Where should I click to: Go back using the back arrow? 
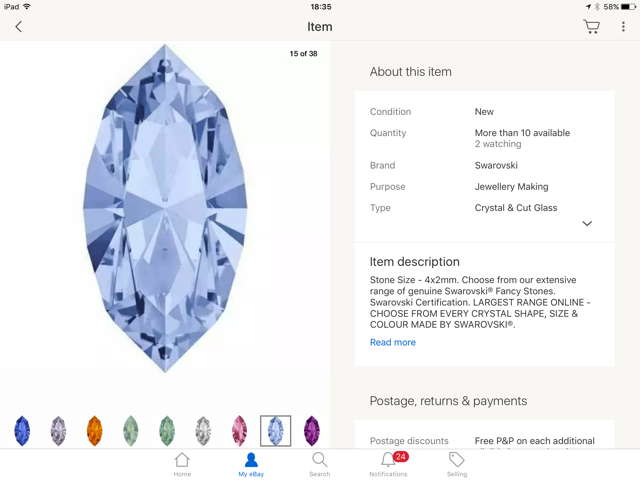click(x=18, y=27)
